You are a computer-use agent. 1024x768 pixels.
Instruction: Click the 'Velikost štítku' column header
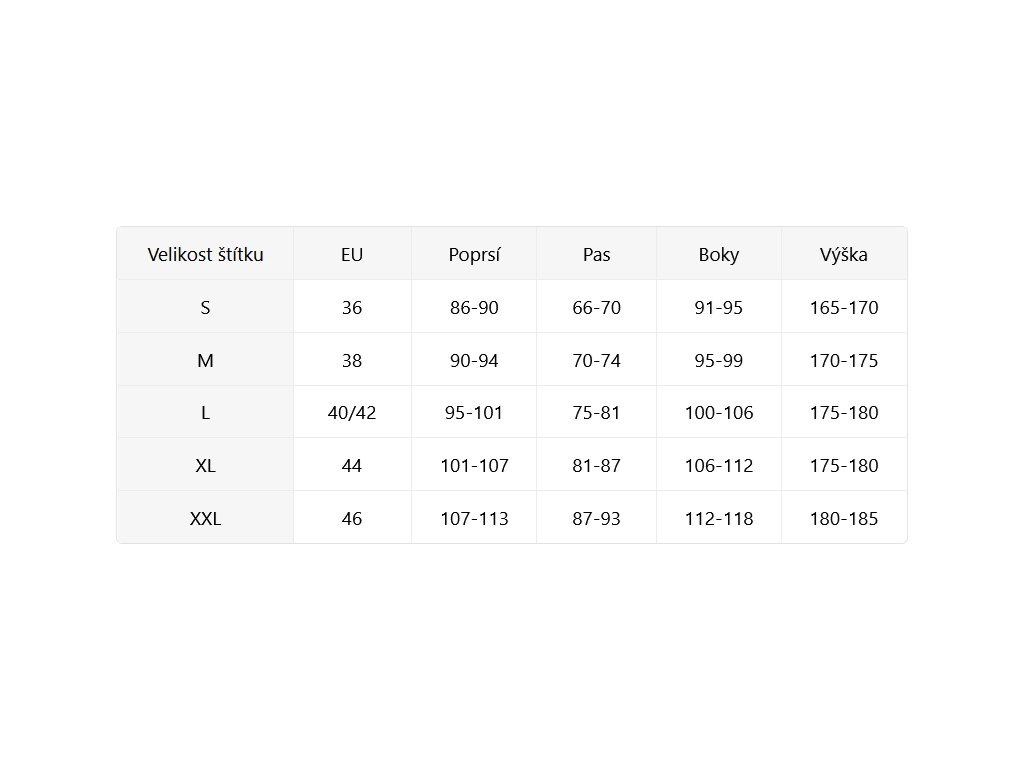coord(205,254)
